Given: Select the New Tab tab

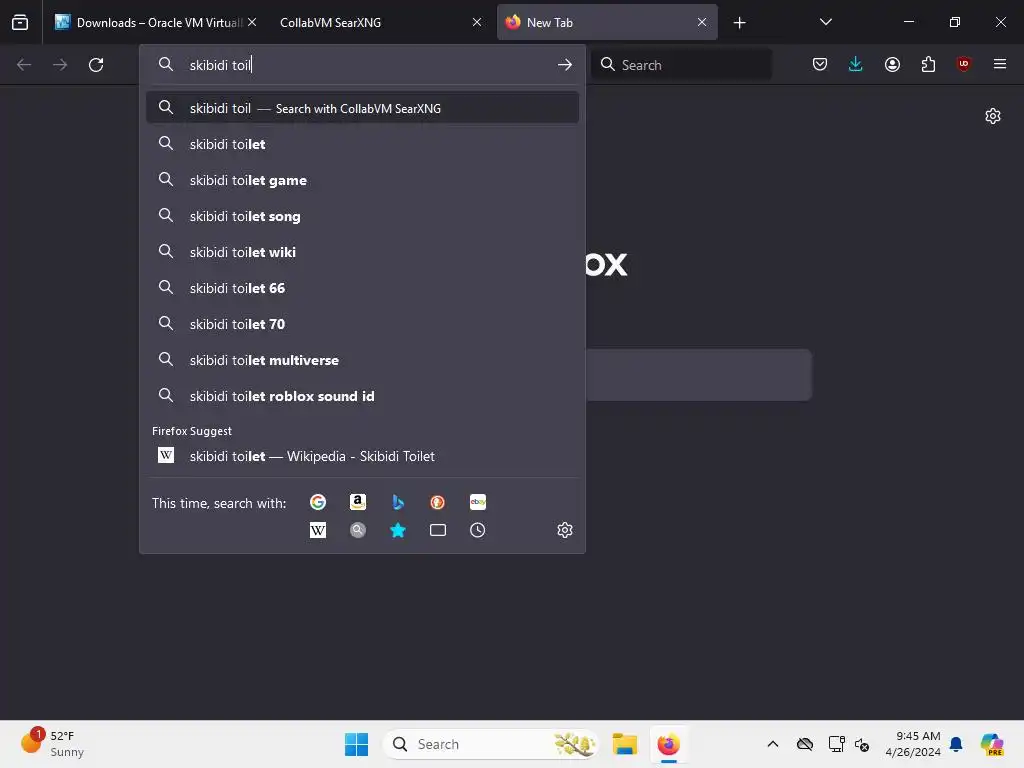Looking at the screenshot, I should tap(607, 22).
